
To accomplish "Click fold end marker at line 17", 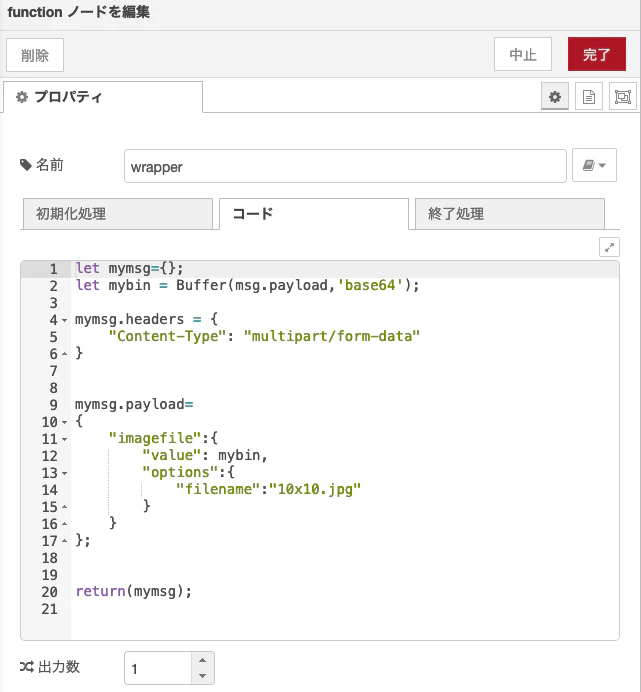I will 64,541.
